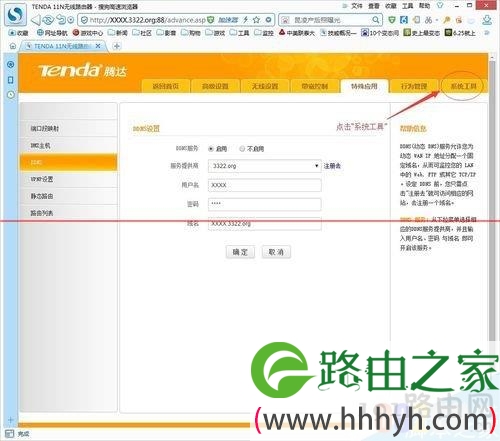This screenshot has width=500, height=441.
Task: Click the home icon left of tabs
Action: pos(13,46)
